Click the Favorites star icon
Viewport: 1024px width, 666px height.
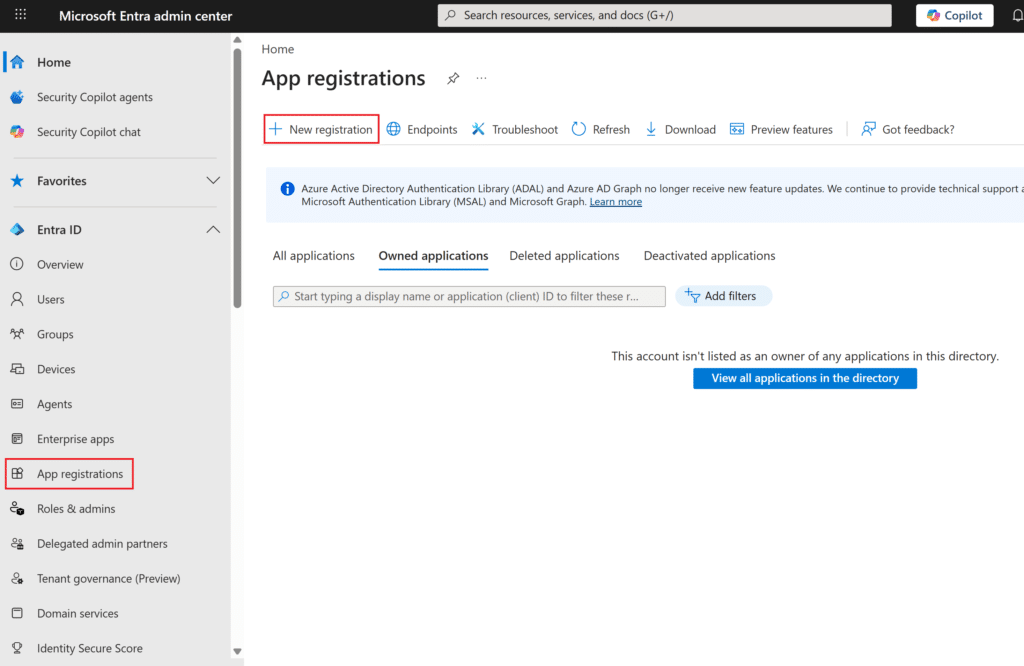click(x=17, y=181)
